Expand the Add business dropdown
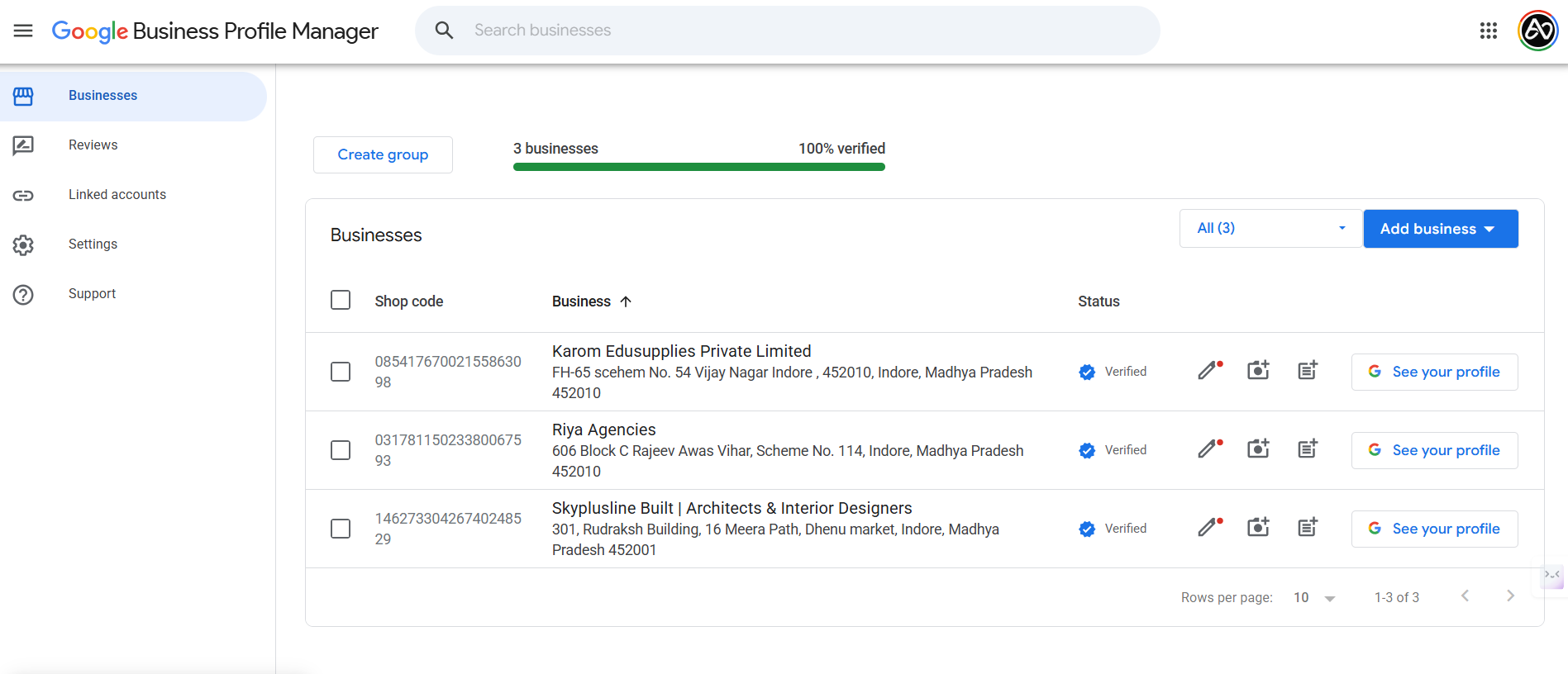 pyautogui.click(x=1441, y=229)
